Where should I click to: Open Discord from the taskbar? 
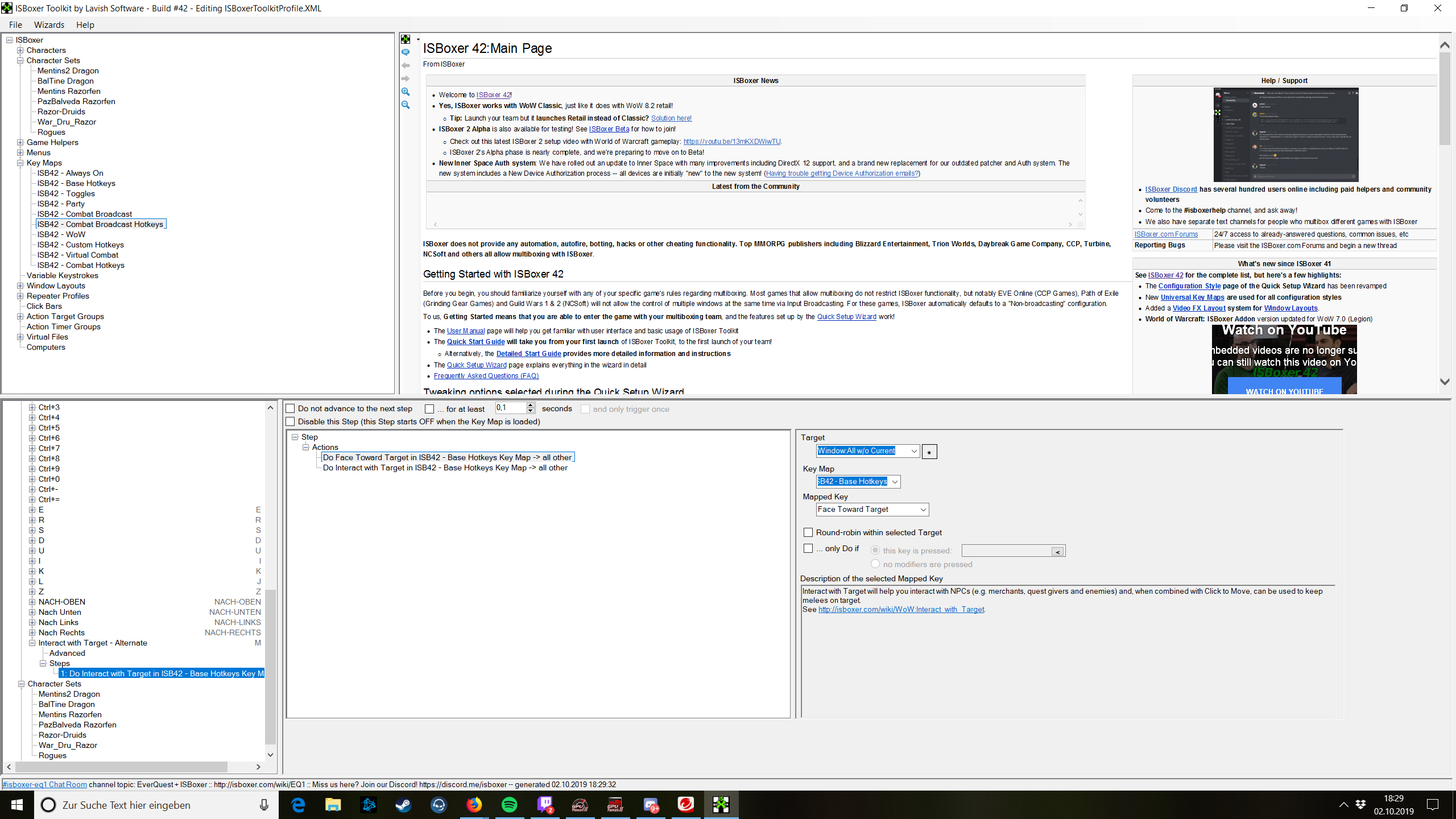pos(651,805)
